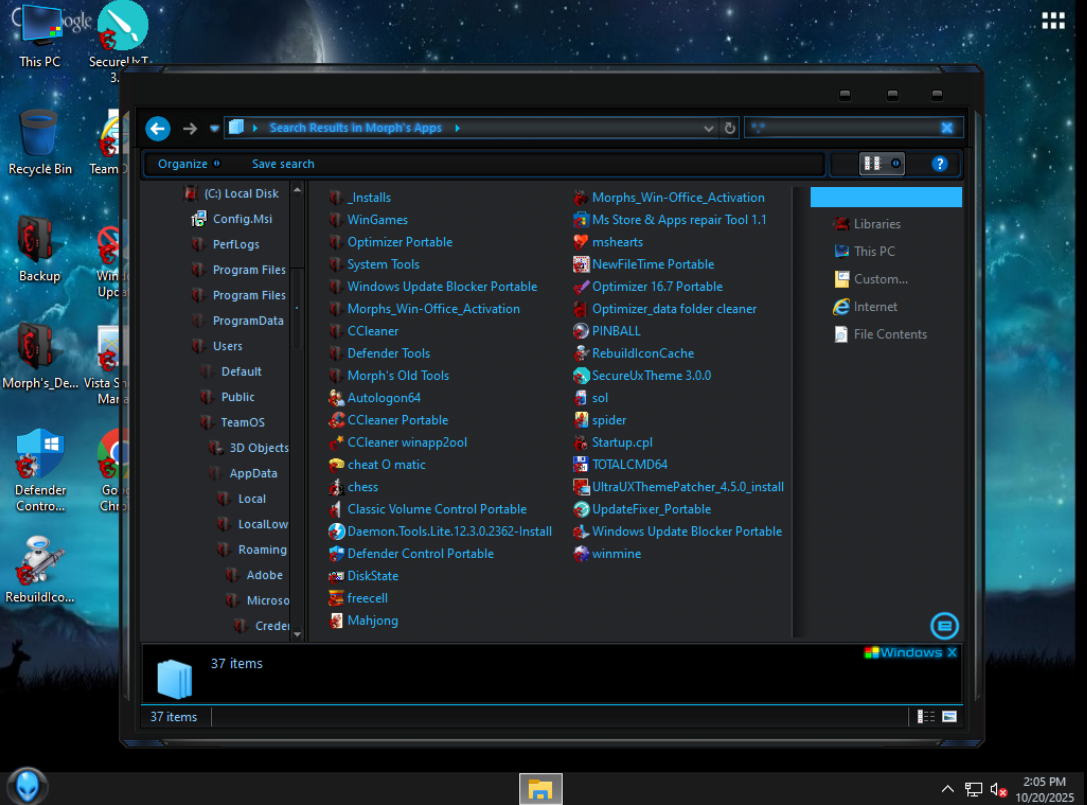Open recent locations dropdown arrow
The width and height of the screenshot is (1087, 805).
coord(214,128)
